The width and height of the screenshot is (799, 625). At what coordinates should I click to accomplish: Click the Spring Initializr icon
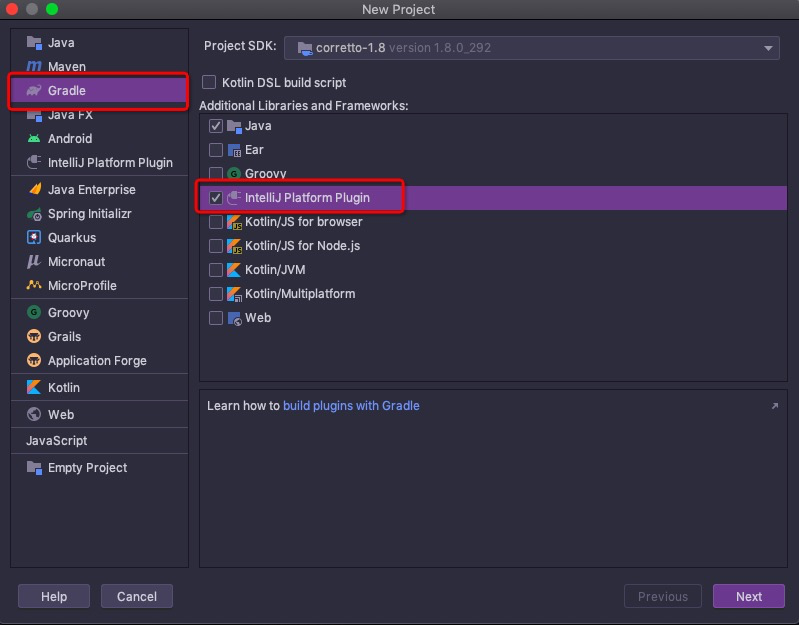coord(34,214)
